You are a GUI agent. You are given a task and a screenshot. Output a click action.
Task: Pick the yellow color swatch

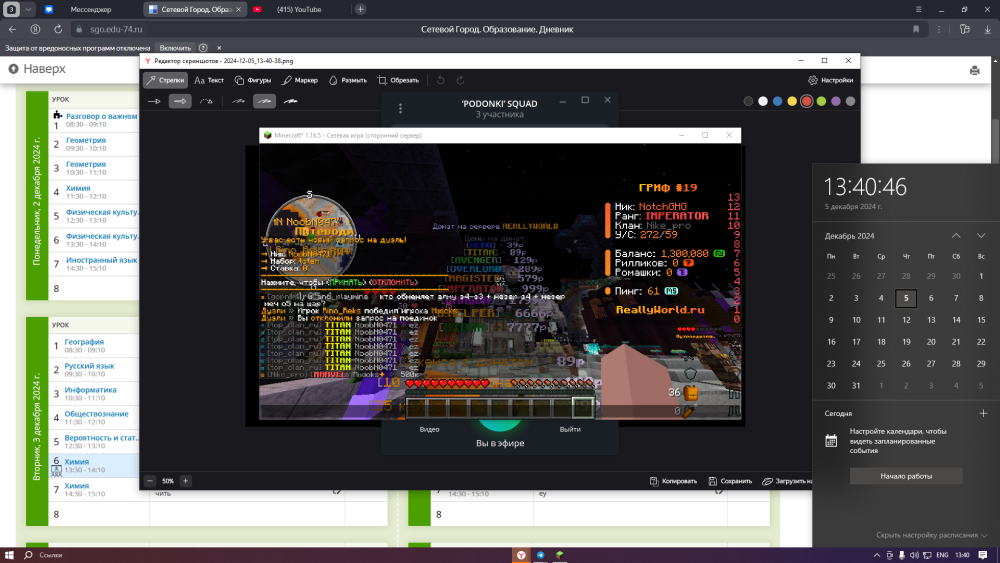pos(792,101)
